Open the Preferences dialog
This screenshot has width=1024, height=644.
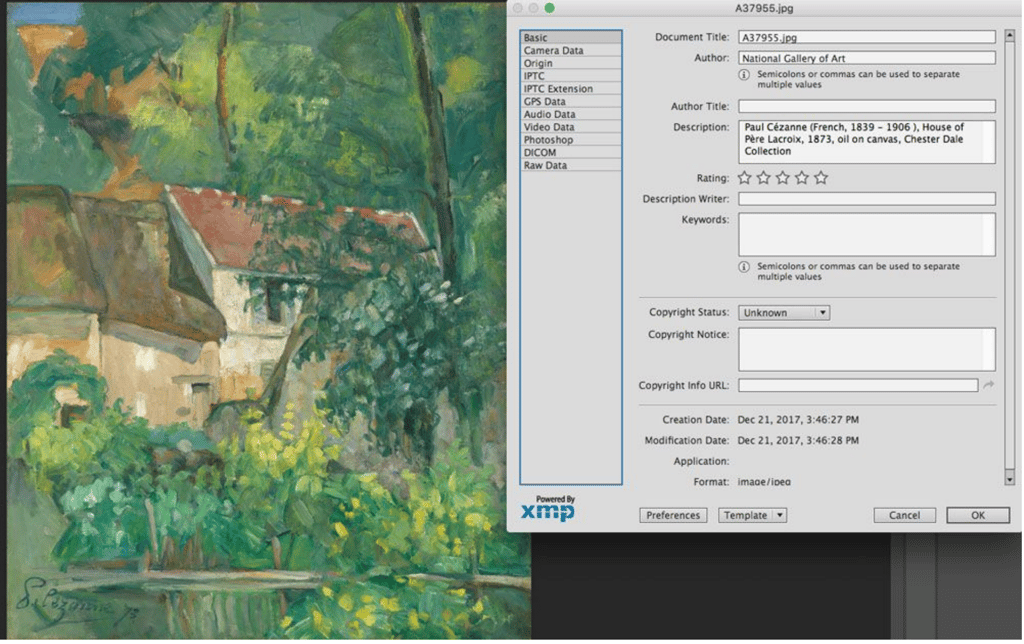coord(673,515)
